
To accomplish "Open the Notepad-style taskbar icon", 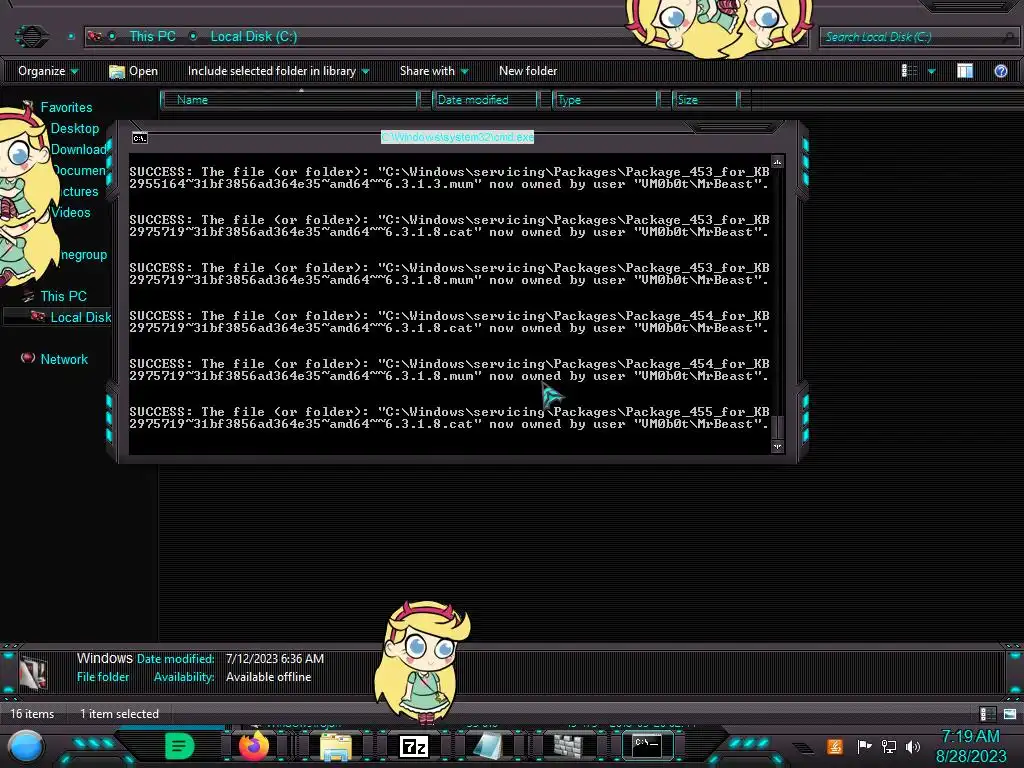I will pos(488,746).
